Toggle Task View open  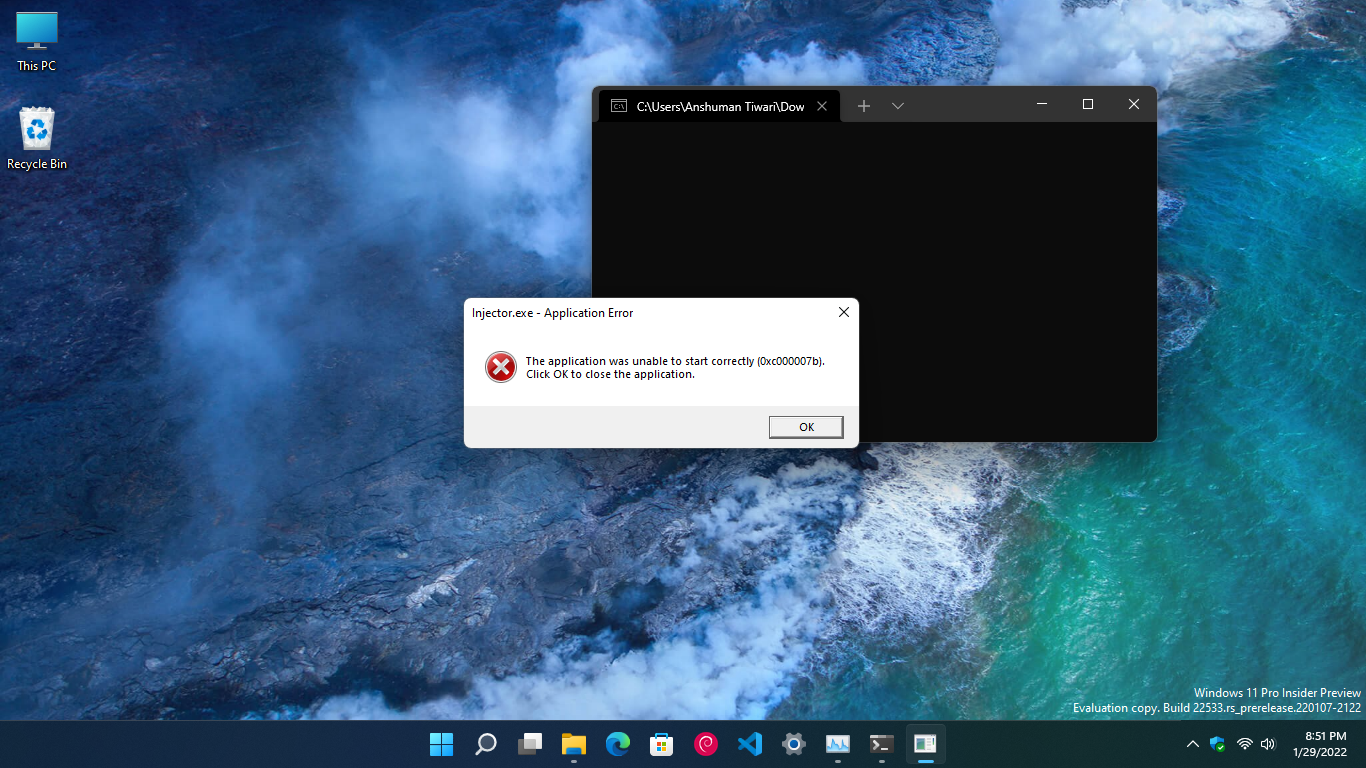pos(529,744)
